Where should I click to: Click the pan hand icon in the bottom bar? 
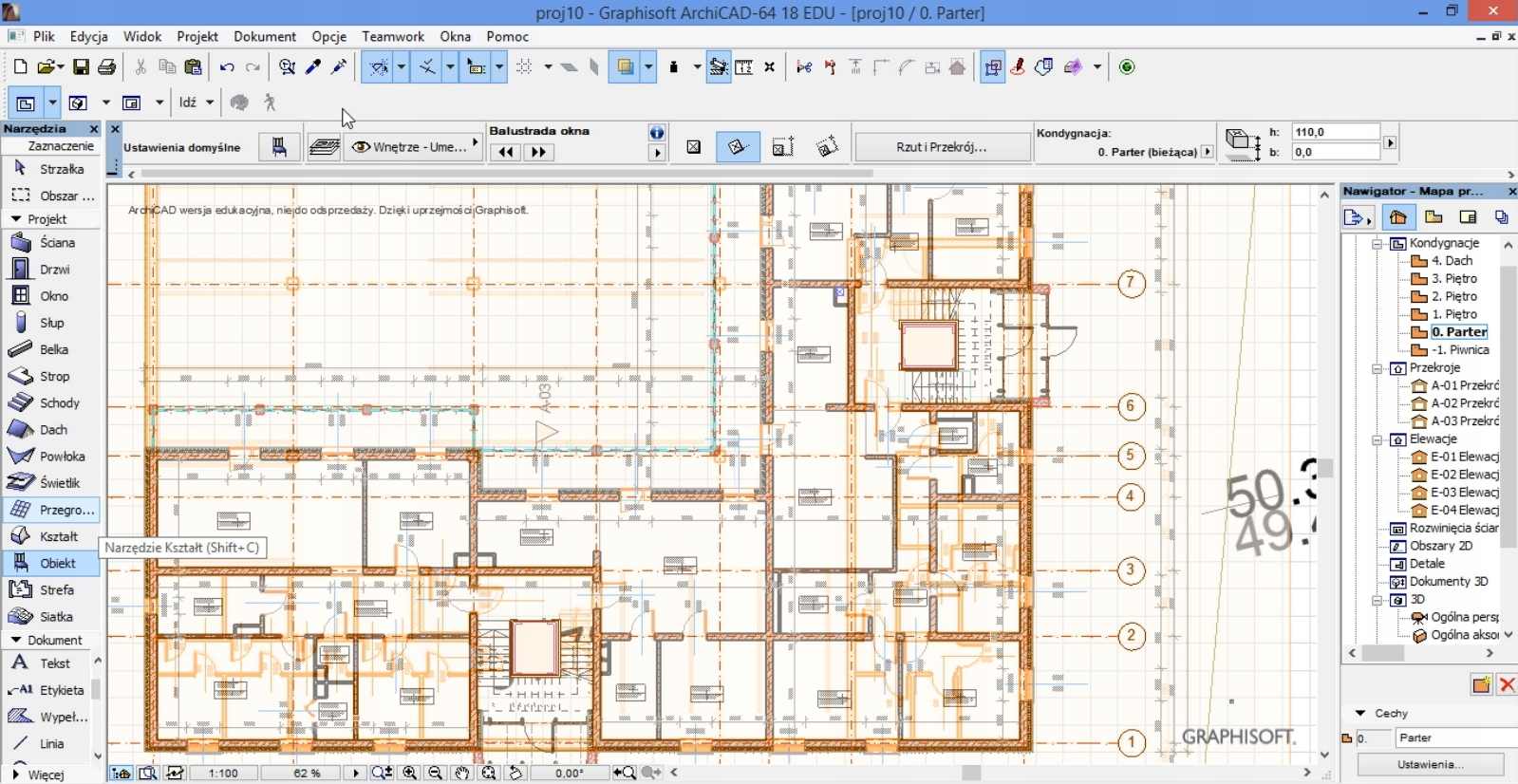pos(461,773)
